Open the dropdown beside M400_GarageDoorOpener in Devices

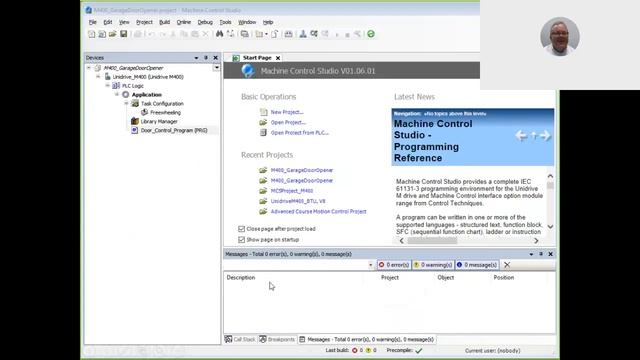pos(216,68)
